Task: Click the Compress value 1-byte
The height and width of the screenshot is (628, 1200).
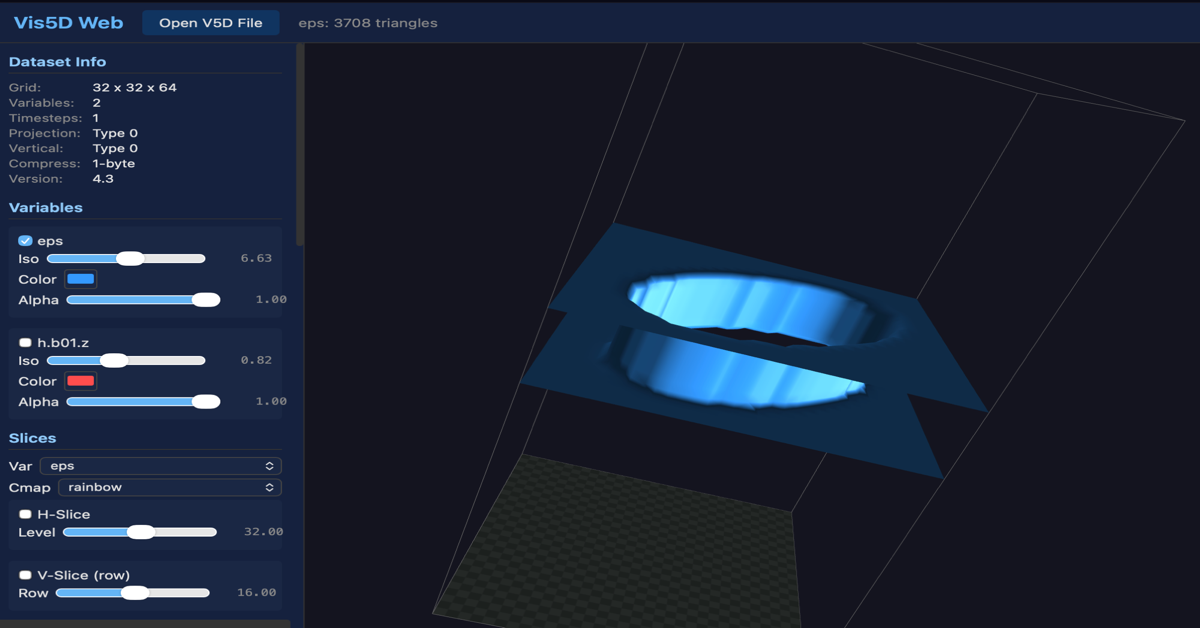Action: 114,164
